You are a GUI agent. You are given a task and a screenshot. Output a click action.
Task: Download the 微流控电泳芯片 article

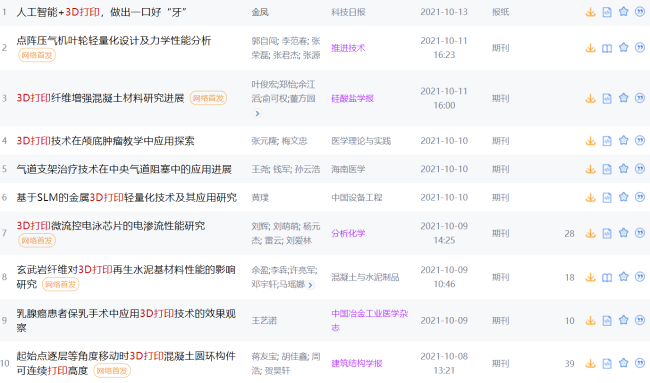pos(590,233)
